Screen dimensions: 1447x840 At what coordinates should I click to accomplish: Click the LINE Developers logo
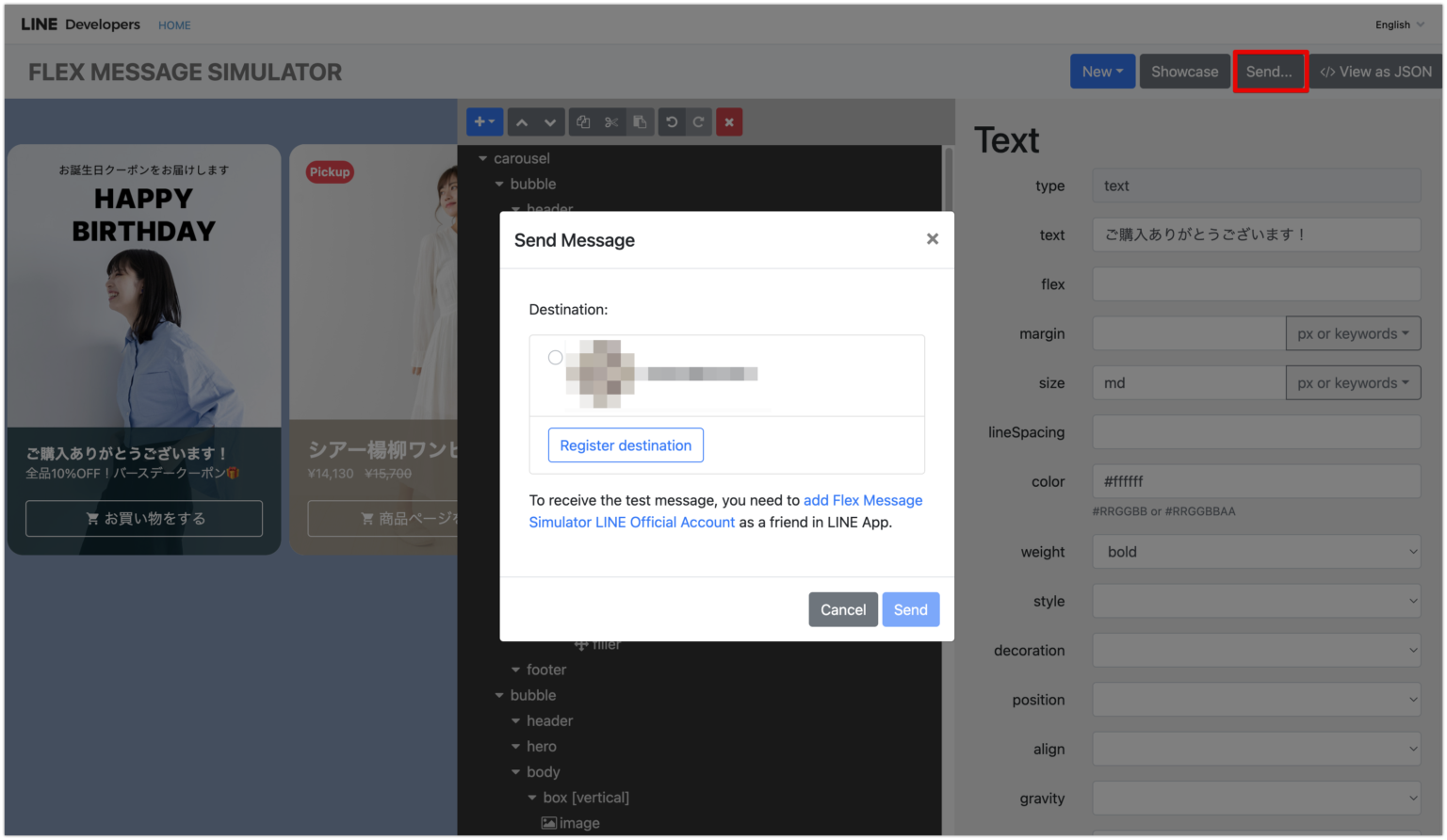click(80, 24)
